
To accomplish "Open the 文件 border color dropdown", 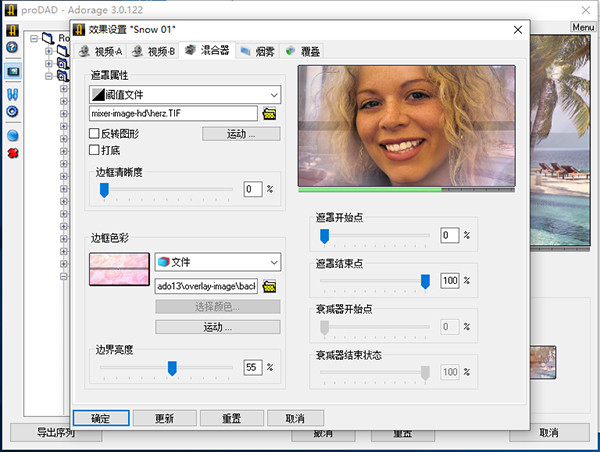I will [x=217, y=262].
